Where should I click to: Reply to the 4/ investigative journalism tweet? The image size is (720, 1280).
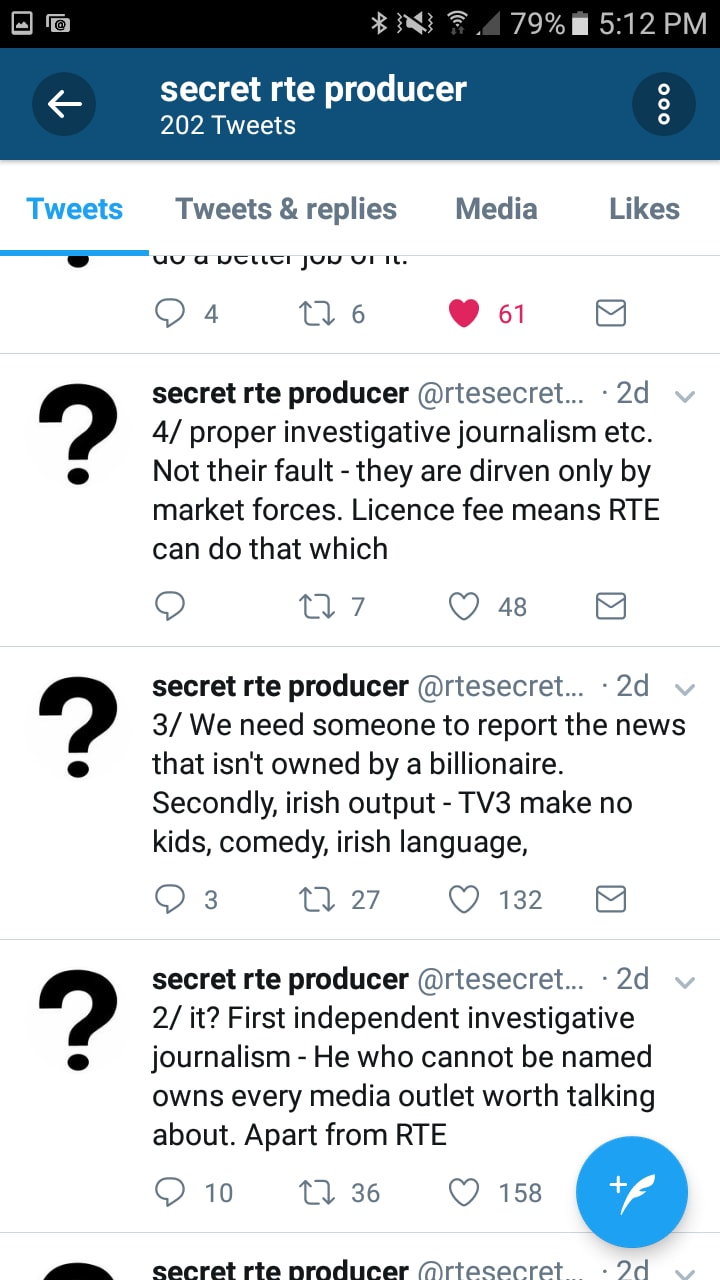pyautogui.click(x=170, y=606)
